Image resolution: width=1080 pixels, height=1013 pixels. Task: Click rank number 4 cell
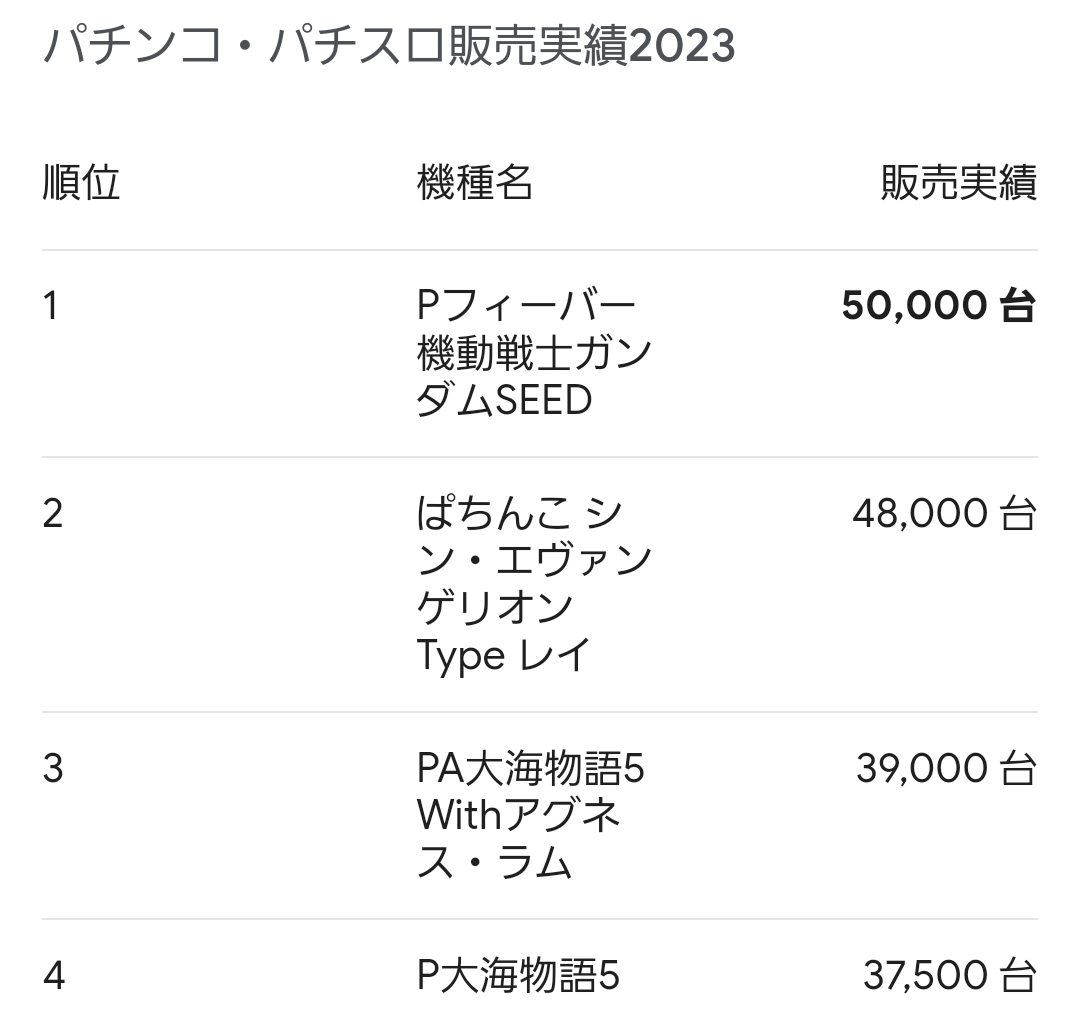pyautogui.click(x=54, y=977)
